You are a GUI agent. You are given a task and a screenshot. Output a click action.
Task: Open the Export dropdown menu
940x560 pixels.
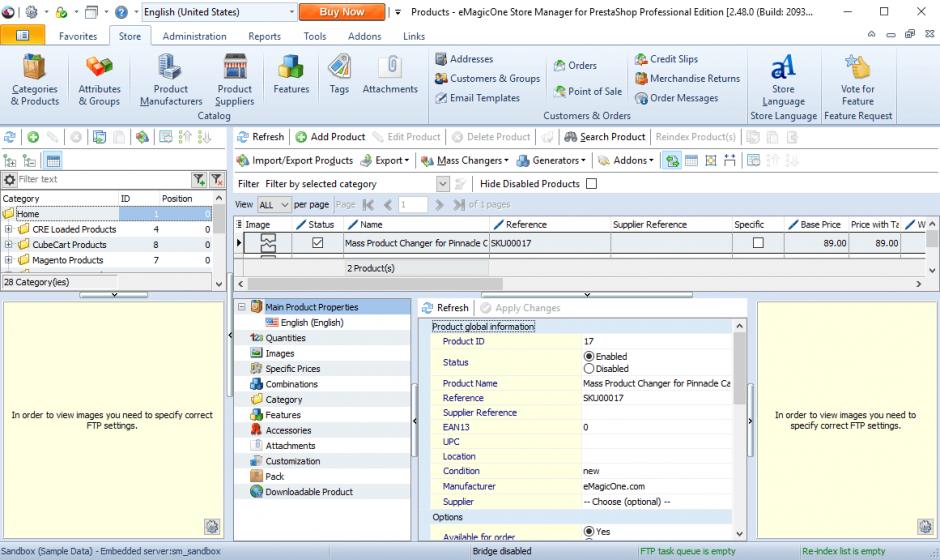pos(385,161)
